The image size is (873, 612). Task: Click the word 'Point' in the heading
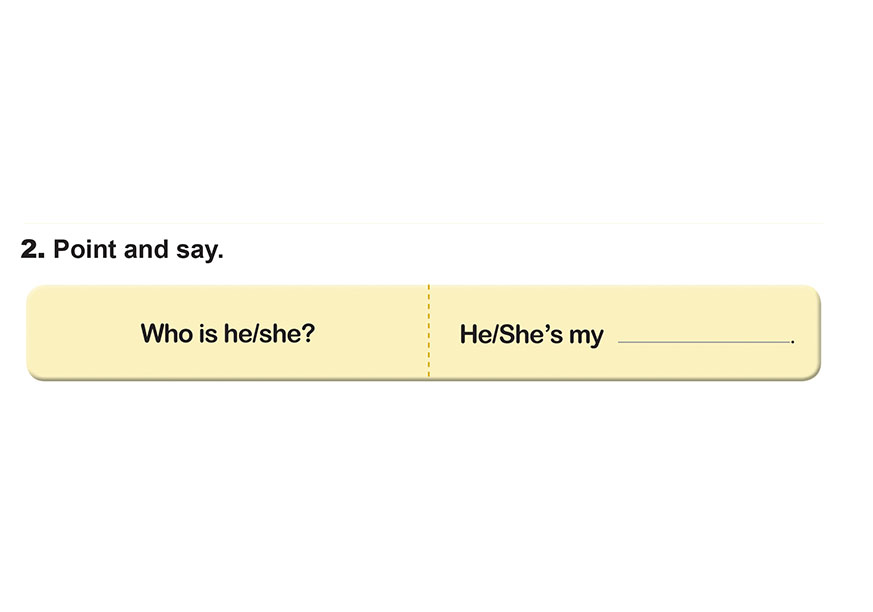click(x=82, y=250)
